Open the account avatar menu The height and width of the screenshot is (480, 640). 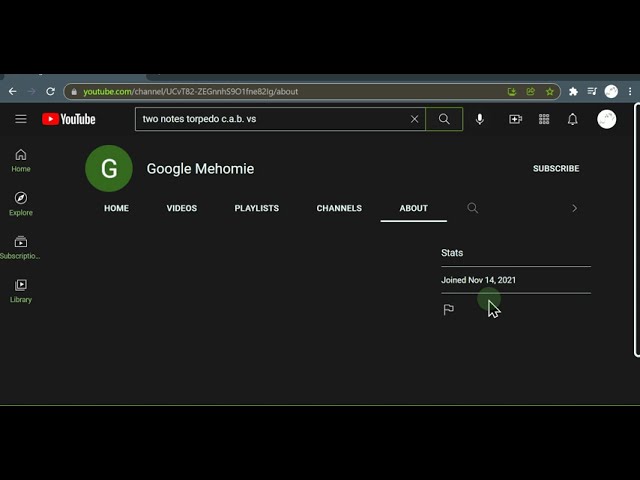click(x=607, y=119)
